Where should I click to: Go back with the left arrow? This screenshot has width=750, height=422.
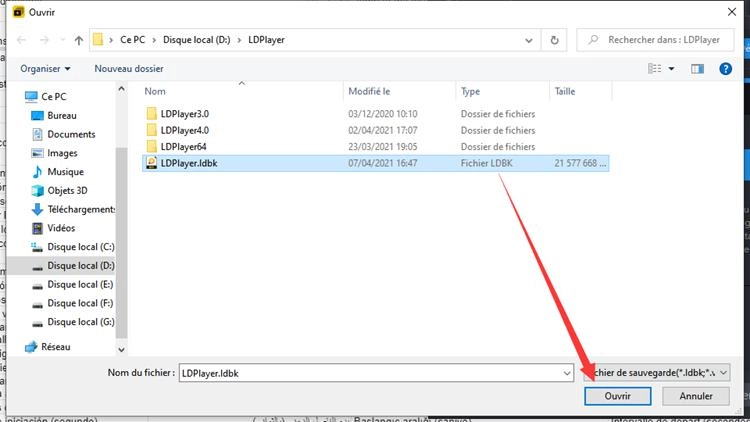click(22, 40)
